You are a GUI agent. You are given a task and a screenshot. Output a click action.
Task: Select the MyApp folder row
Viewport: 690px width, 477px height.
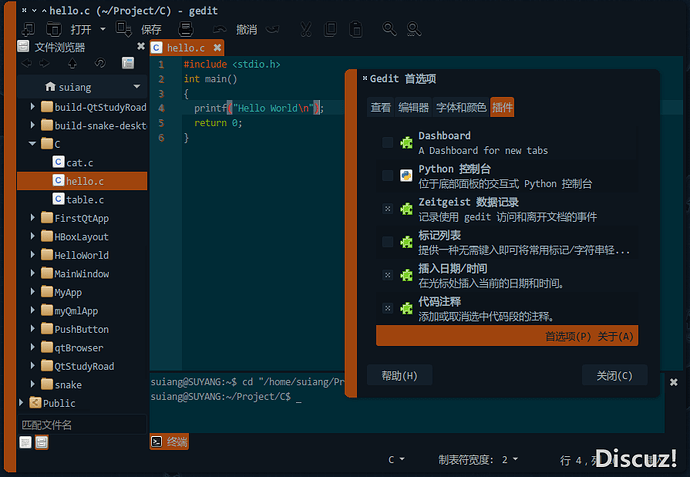pos(82,292)
